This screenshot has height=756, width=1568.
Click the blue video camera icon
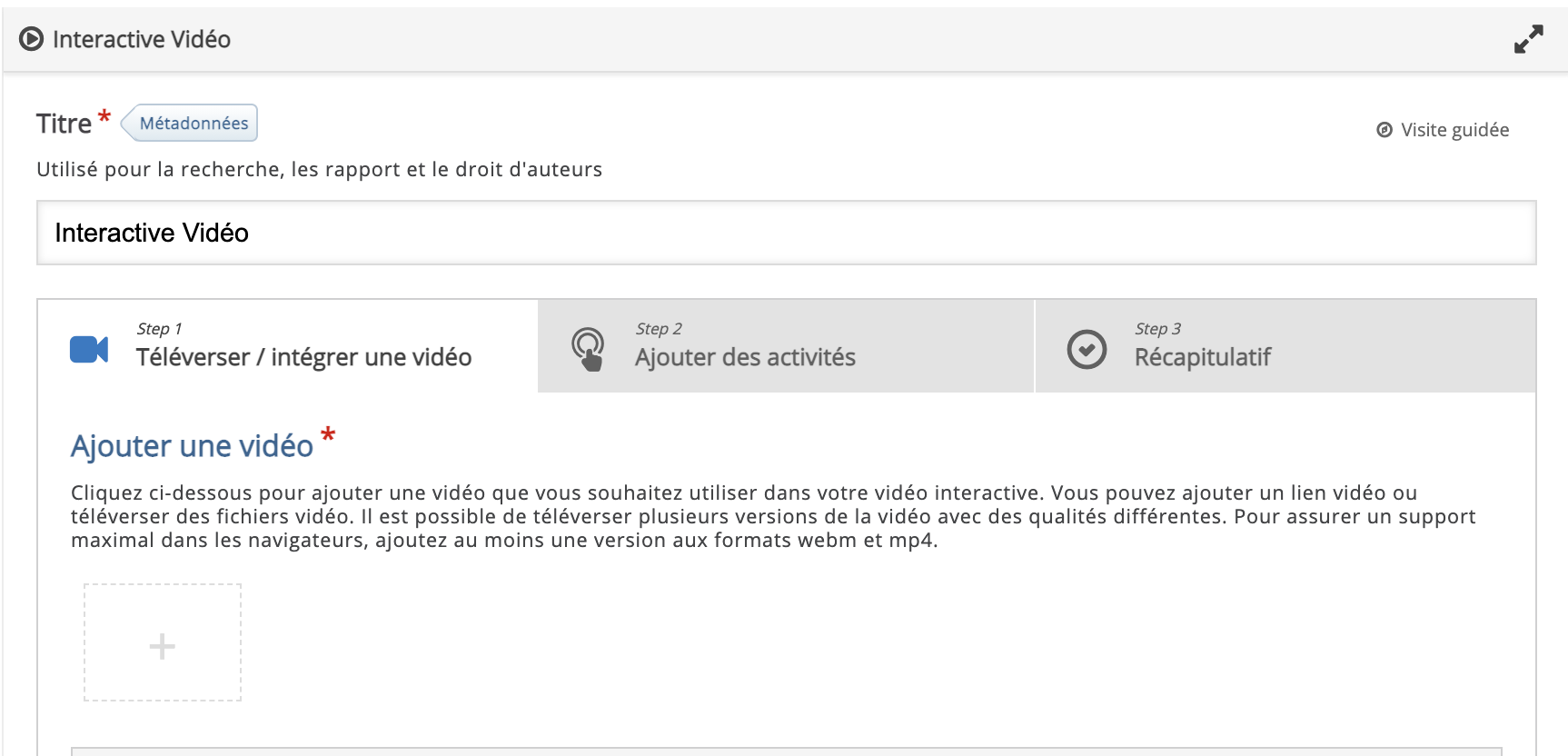click(x=89, y=349)
